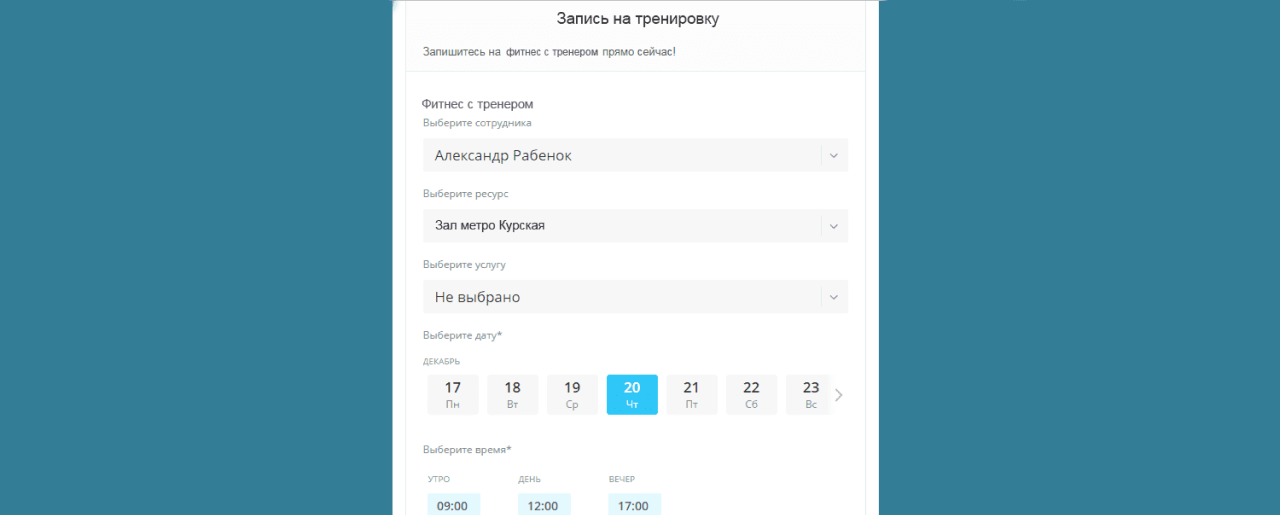Click the highlighted date 20 Чт
1280x515 pixels.
(632, 395)
